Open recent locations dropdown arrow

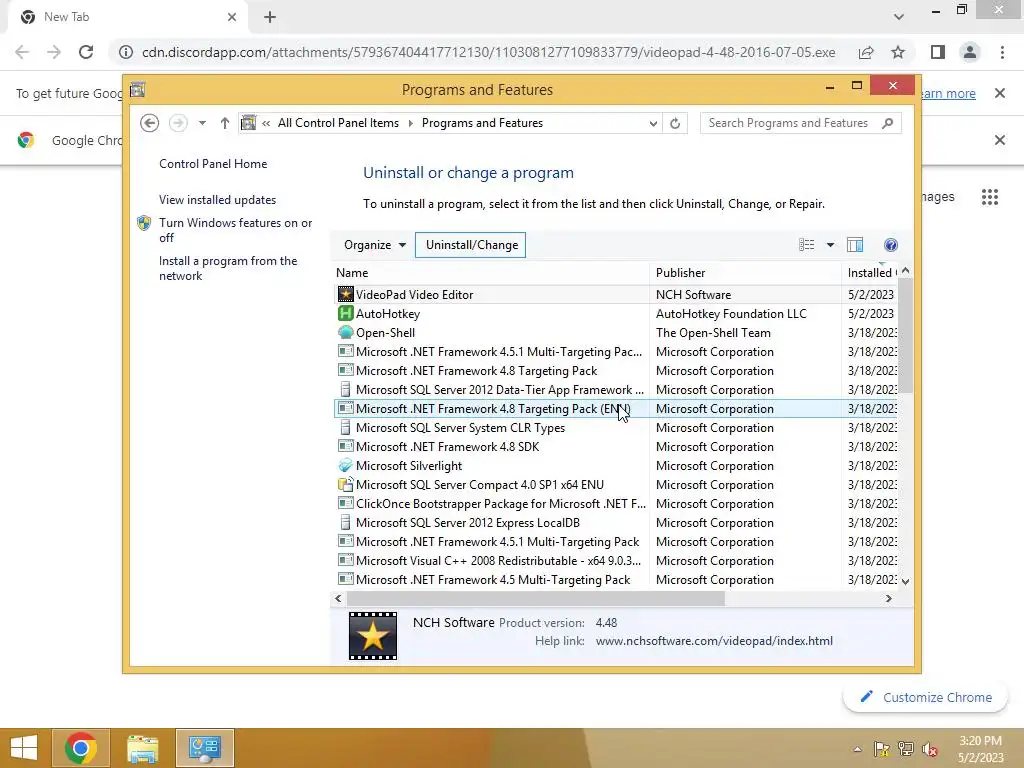coord(202,123)
